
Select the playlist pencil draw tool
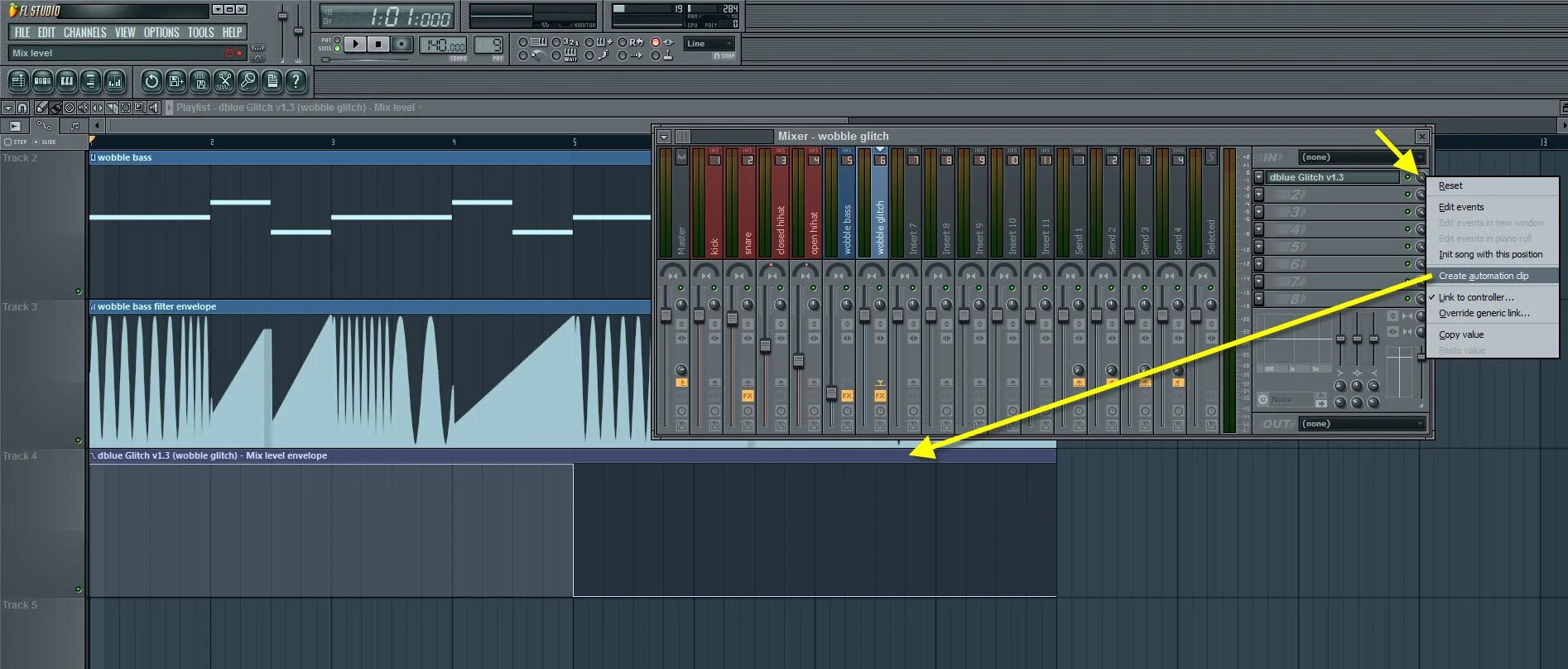pyautogui.click(x=41, y=108)
